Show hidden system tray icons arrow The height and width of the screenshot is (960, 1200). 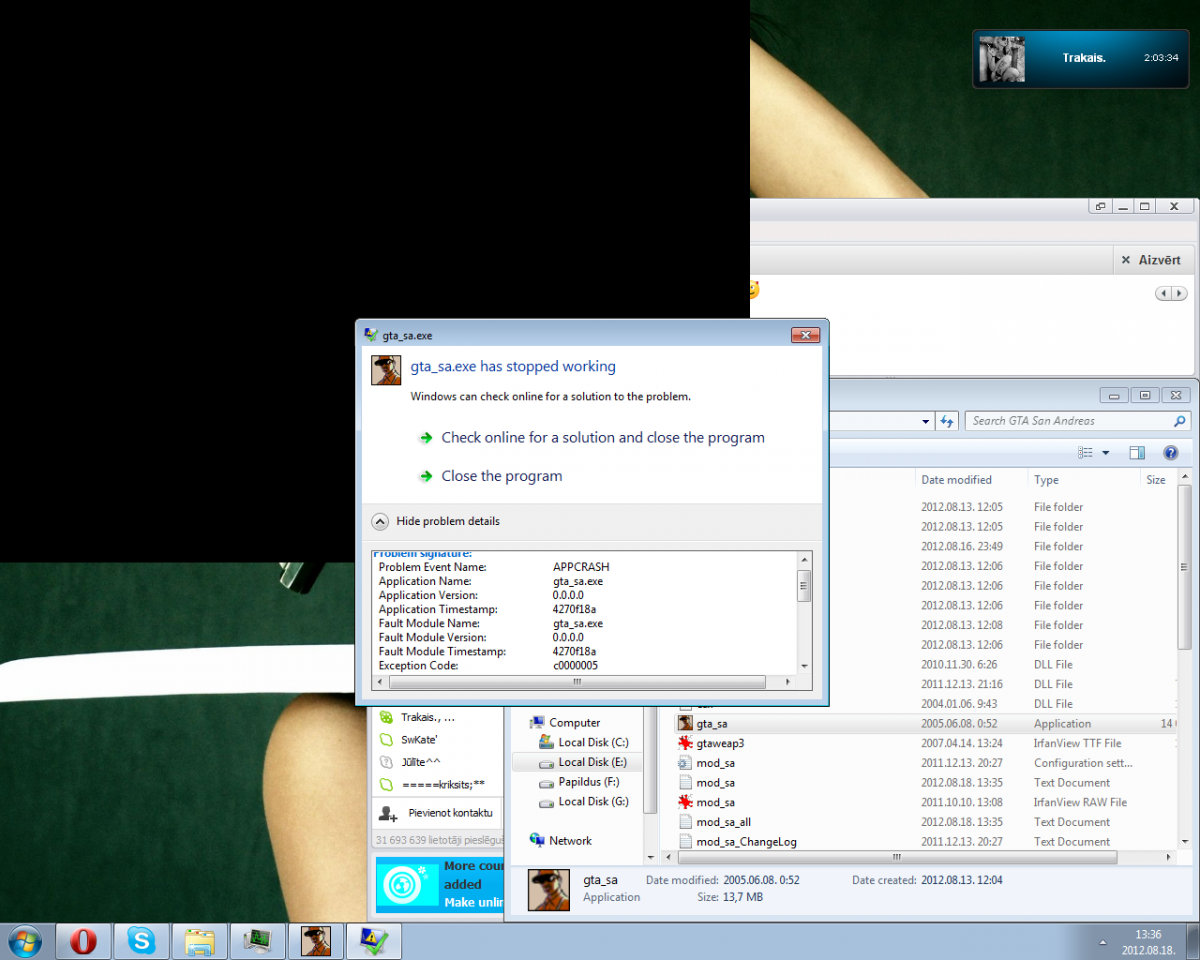pos(1103,942)
